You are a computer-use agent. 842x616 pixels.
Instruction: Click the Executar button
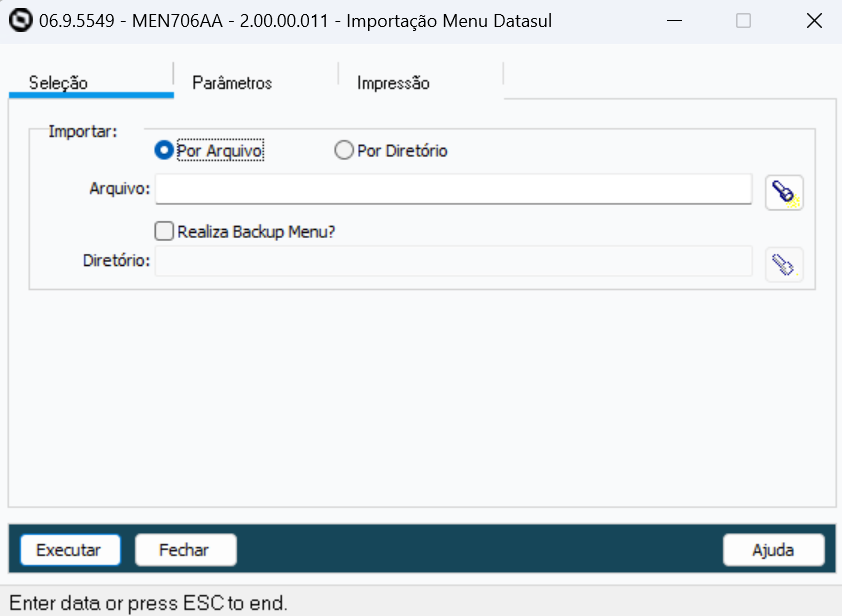pyautogui.click(x=70, y=549)
